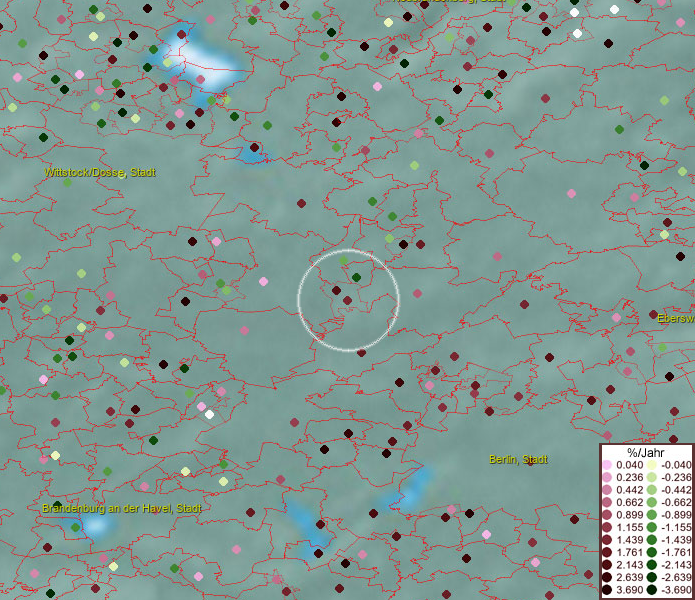Click the '-1.761' legend value
This screenshot has height=600, width=695.
tap(676, 553)
